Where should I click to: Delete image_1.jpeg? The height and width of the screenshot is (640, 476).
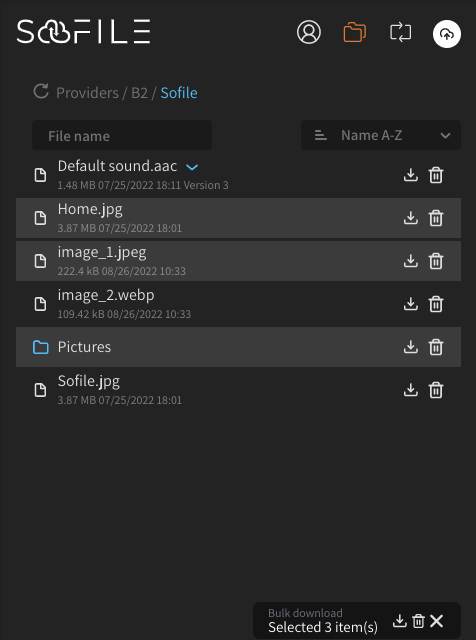(x=436, y=260)
